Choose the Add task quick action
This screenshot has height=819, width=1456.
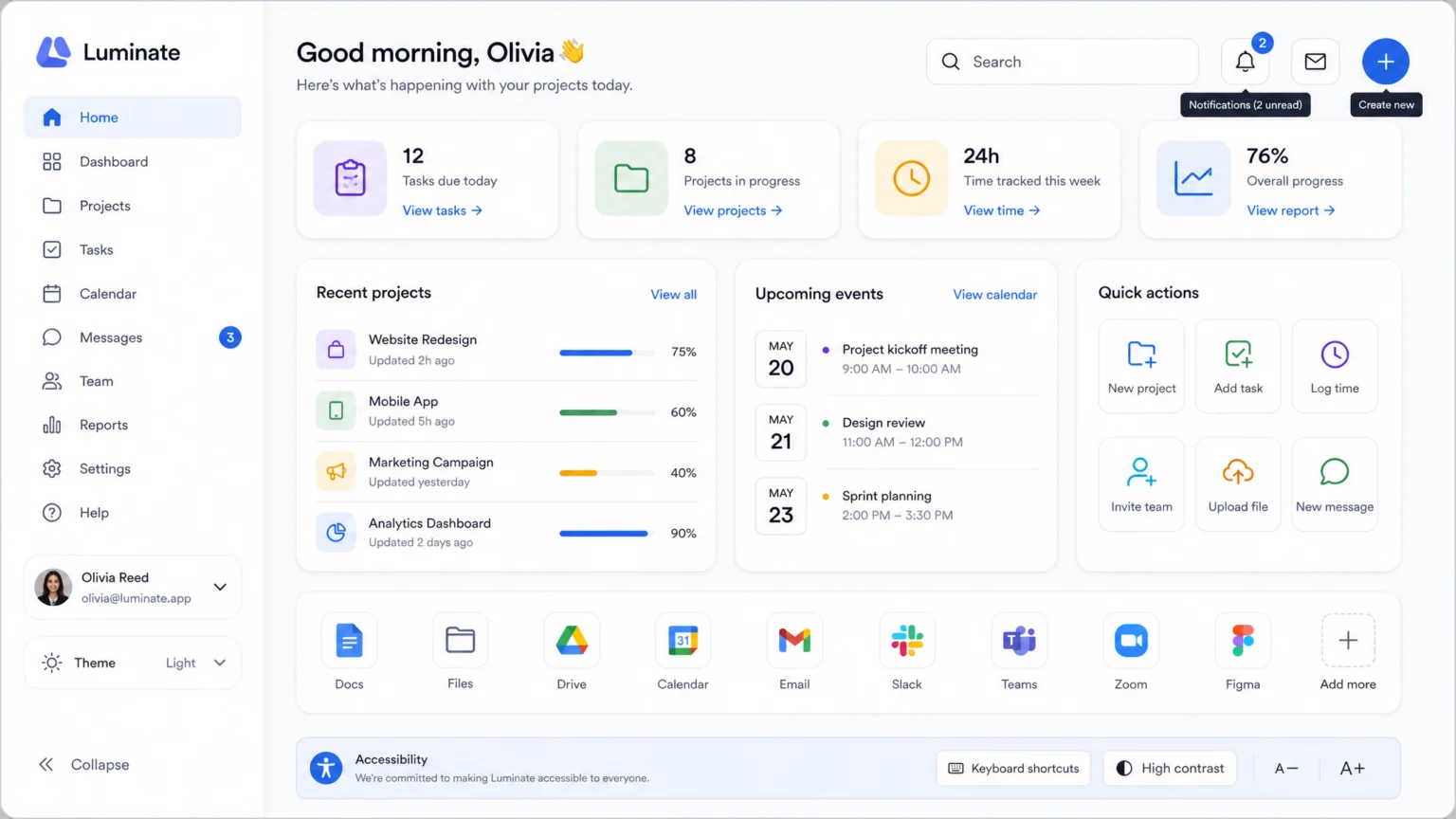(x=1238, y=367)
